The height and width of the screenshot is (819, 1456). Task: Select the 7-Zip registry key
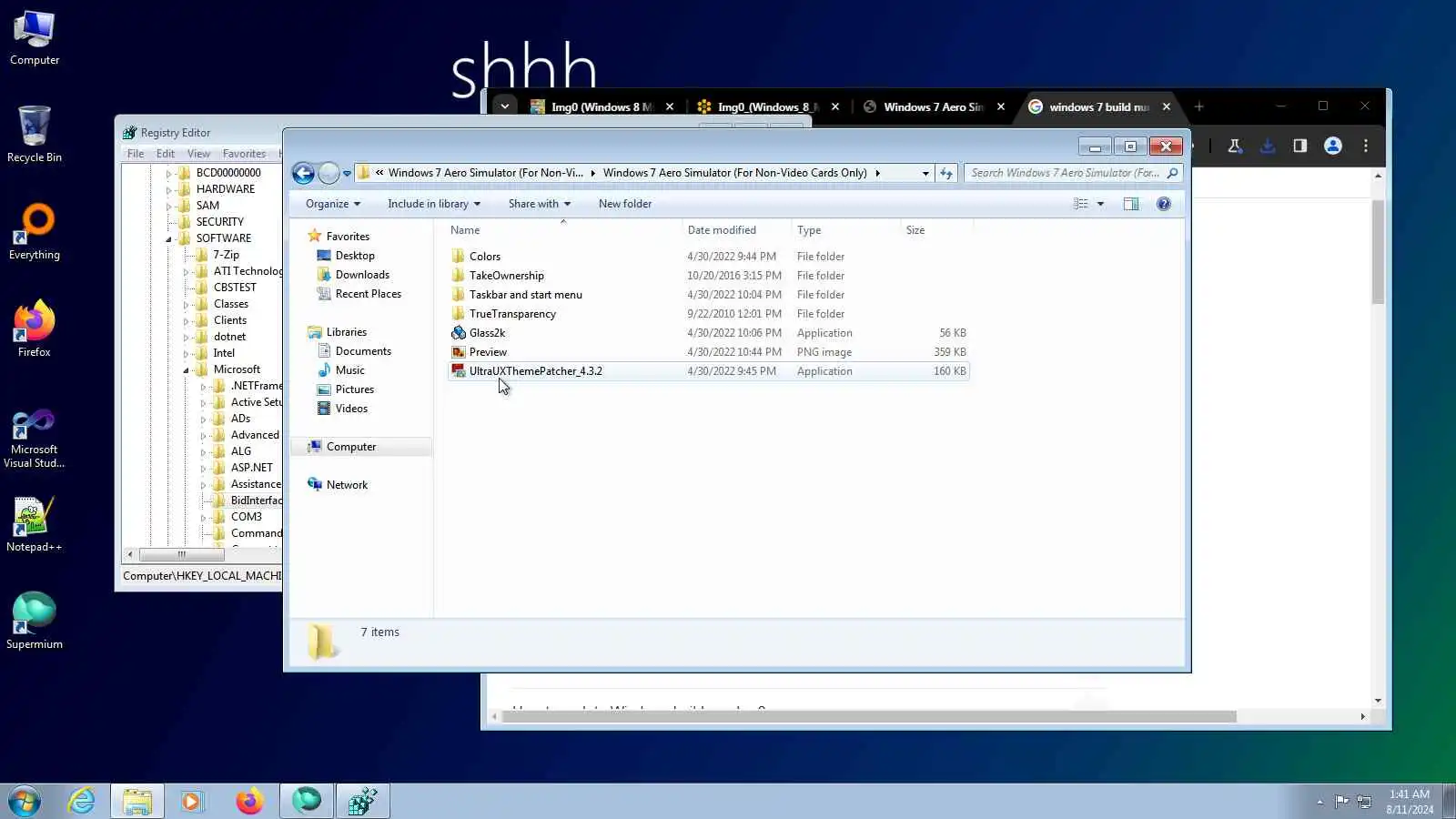226,255
